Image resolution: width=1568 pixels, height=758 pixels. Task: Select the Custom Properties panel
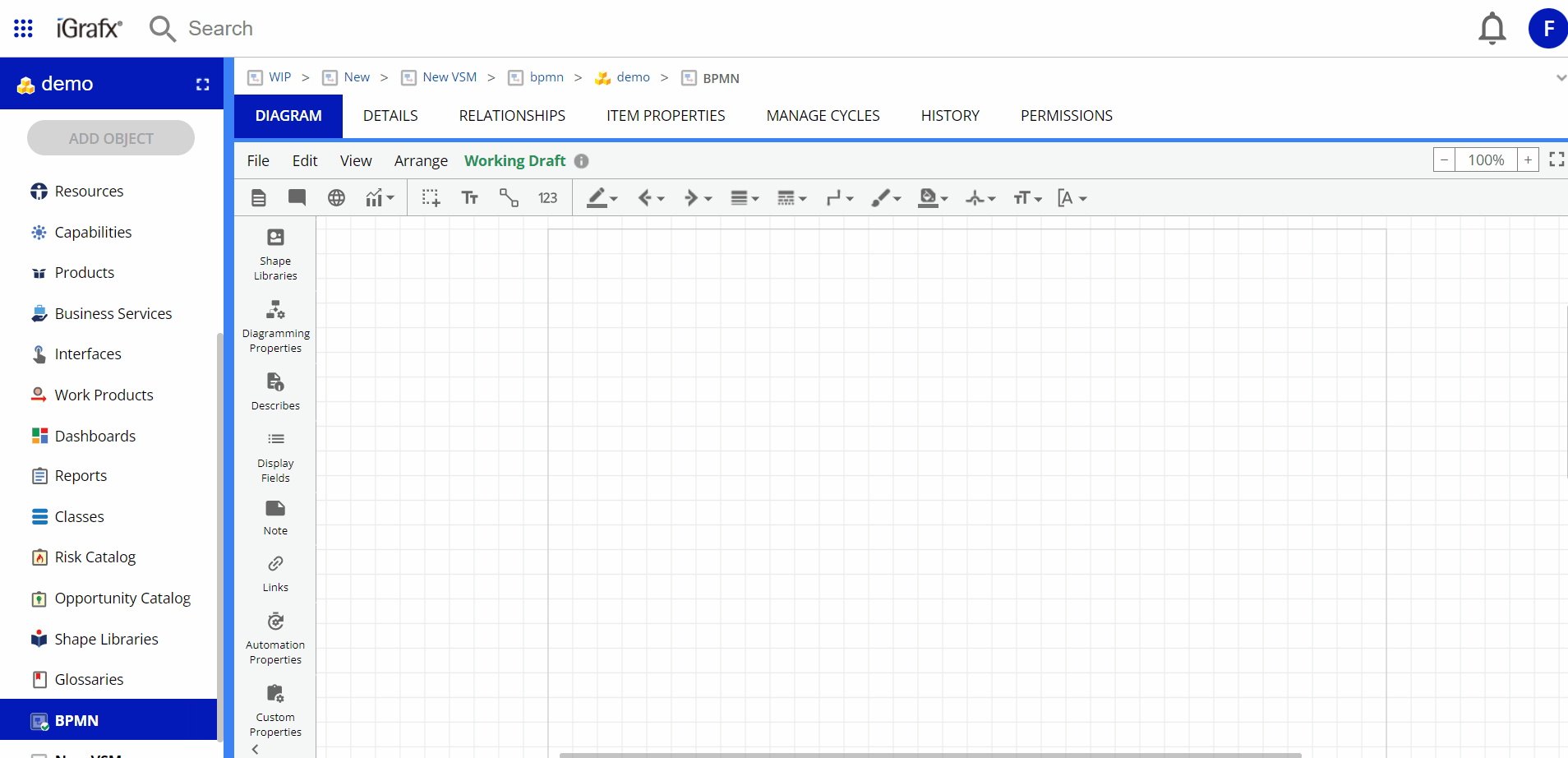(x=274, y=709)
